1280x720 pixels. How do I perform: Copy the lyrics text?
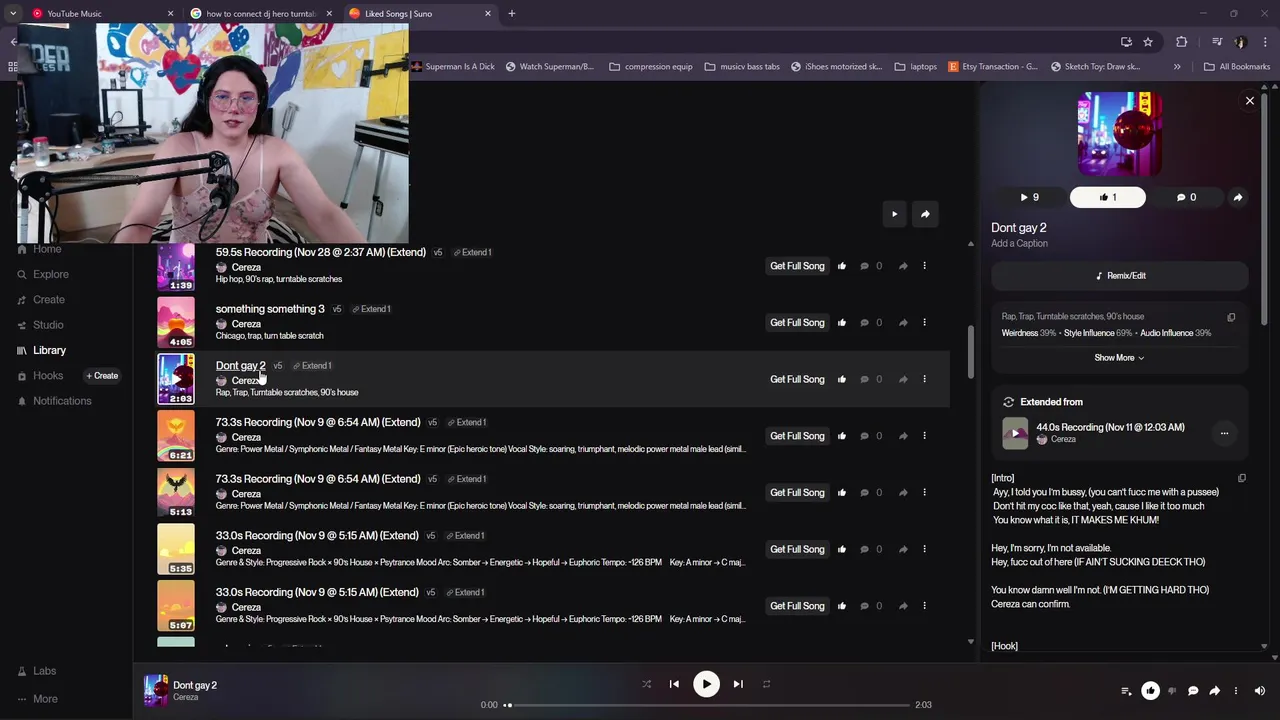pos(1242,478)
